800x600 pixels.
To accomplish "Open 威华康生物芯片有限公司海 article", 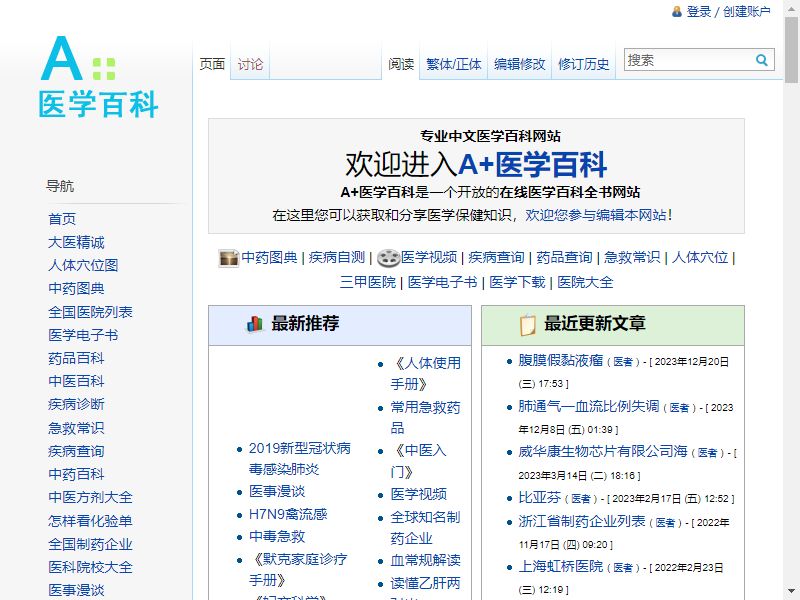I will click(603, 452).
